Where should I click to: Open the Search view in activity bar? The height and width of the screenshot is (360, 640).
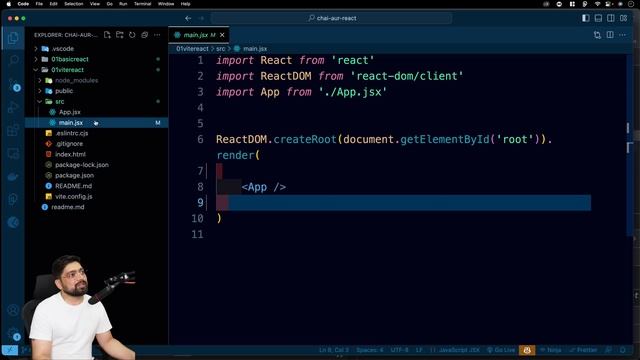13,60
